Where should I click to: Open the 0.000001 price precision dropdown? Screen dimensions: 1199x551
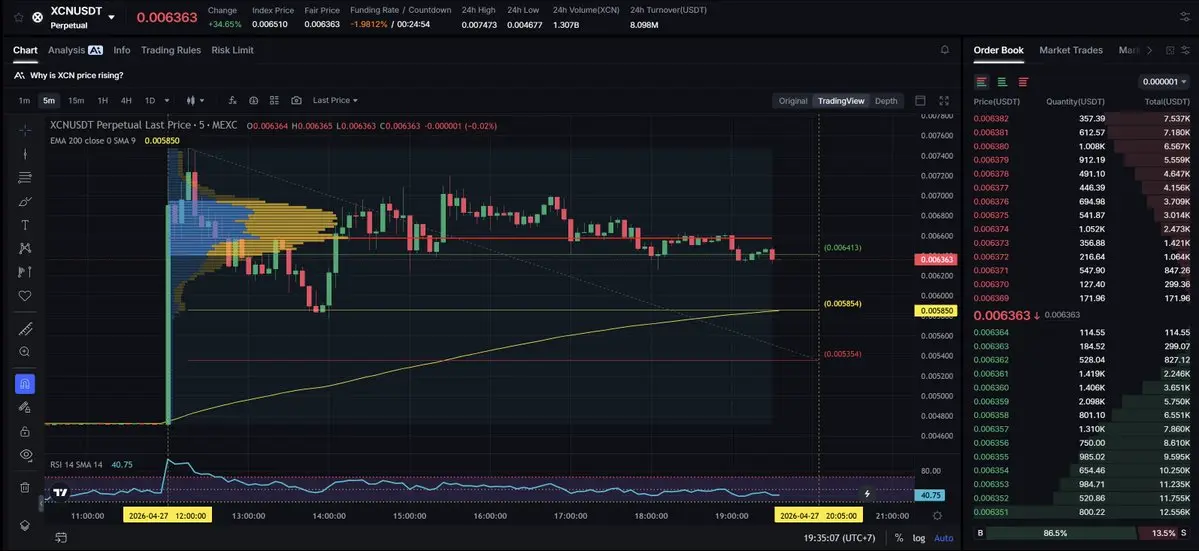(1164, 82)
